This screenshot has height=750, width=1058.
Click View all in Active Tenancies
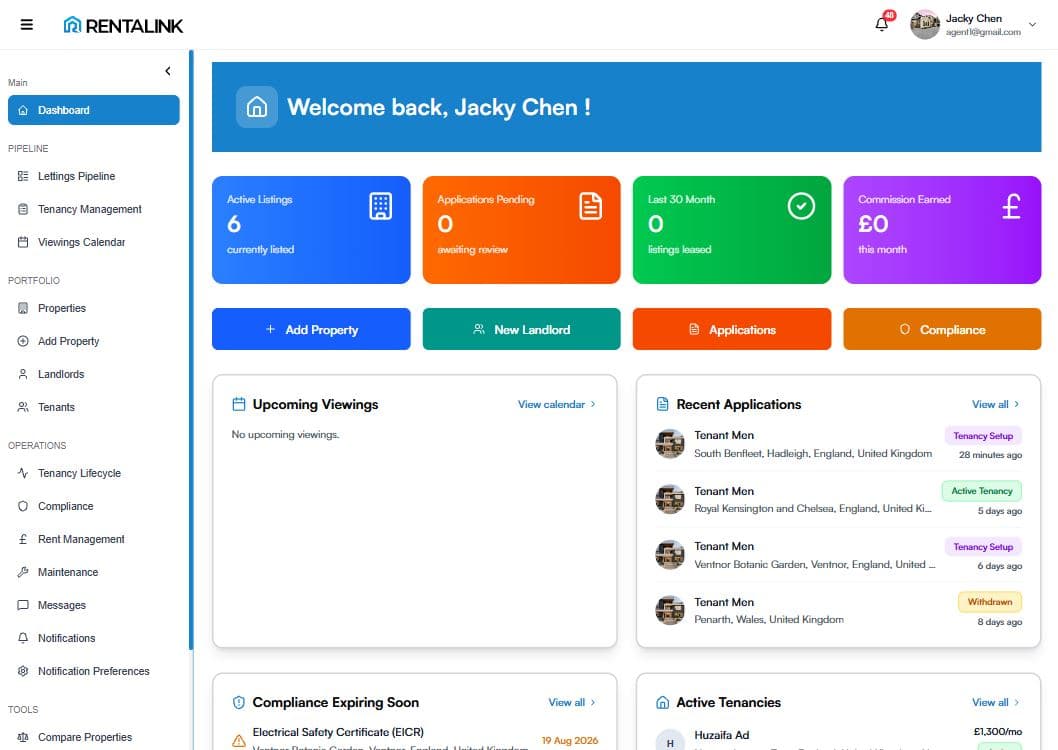coord(996,703)
